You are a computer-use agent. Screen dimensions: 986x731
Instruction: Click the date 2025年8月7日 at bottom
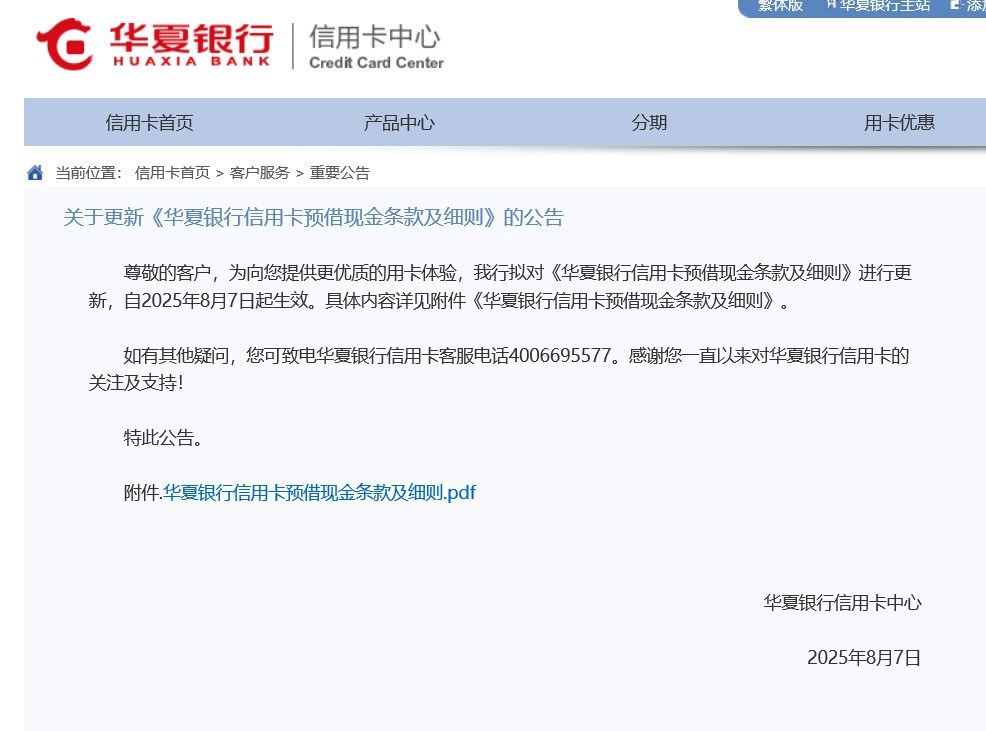click(864, 657)
